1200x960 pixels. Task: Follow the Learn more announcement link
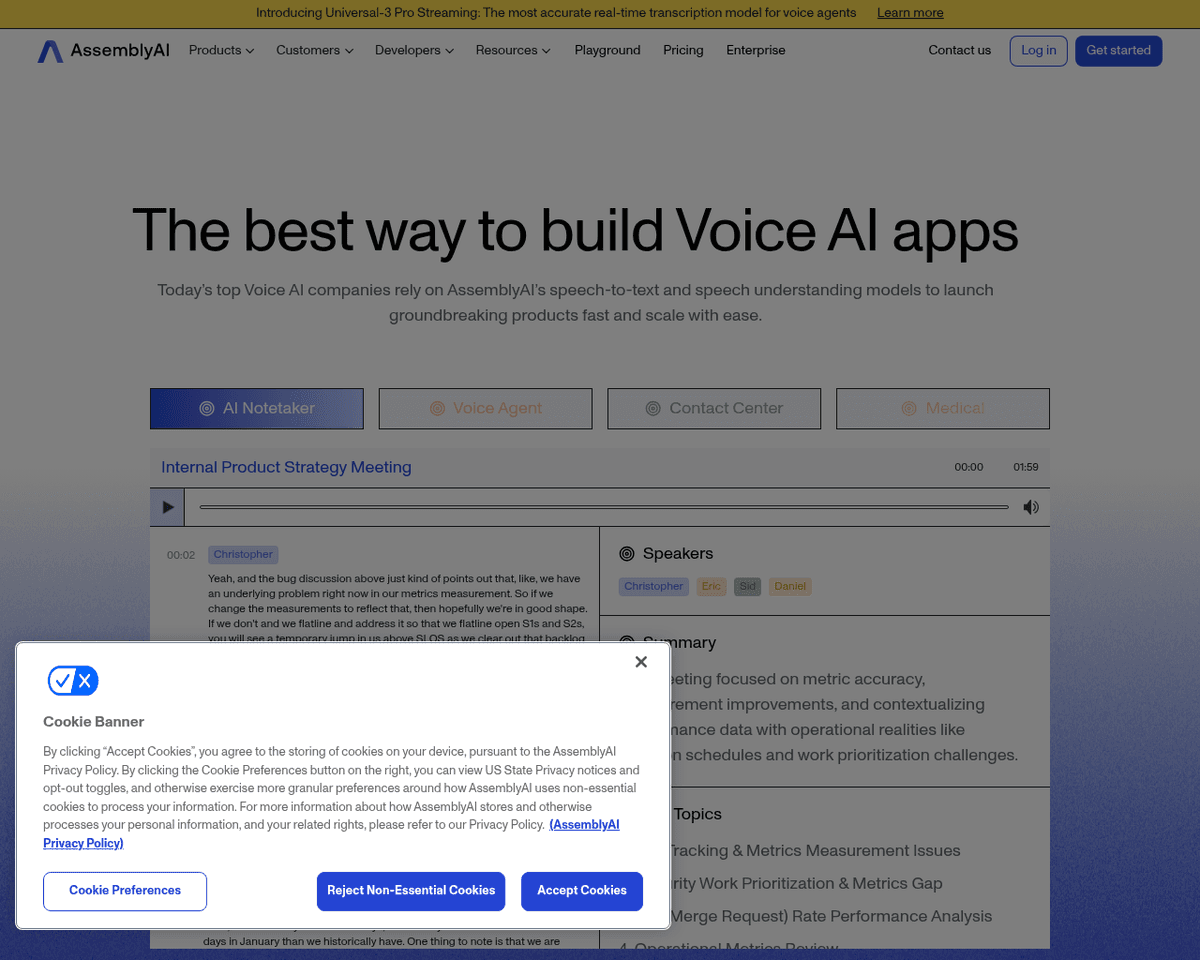pos(910,13)
